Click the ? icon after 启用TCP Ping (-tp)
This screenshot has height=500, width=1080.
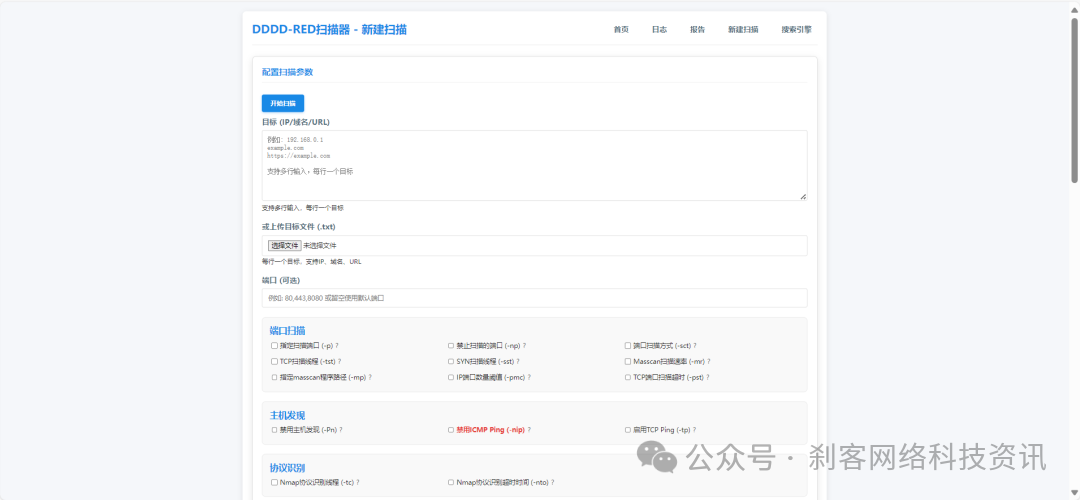click(x=694, y=430)
